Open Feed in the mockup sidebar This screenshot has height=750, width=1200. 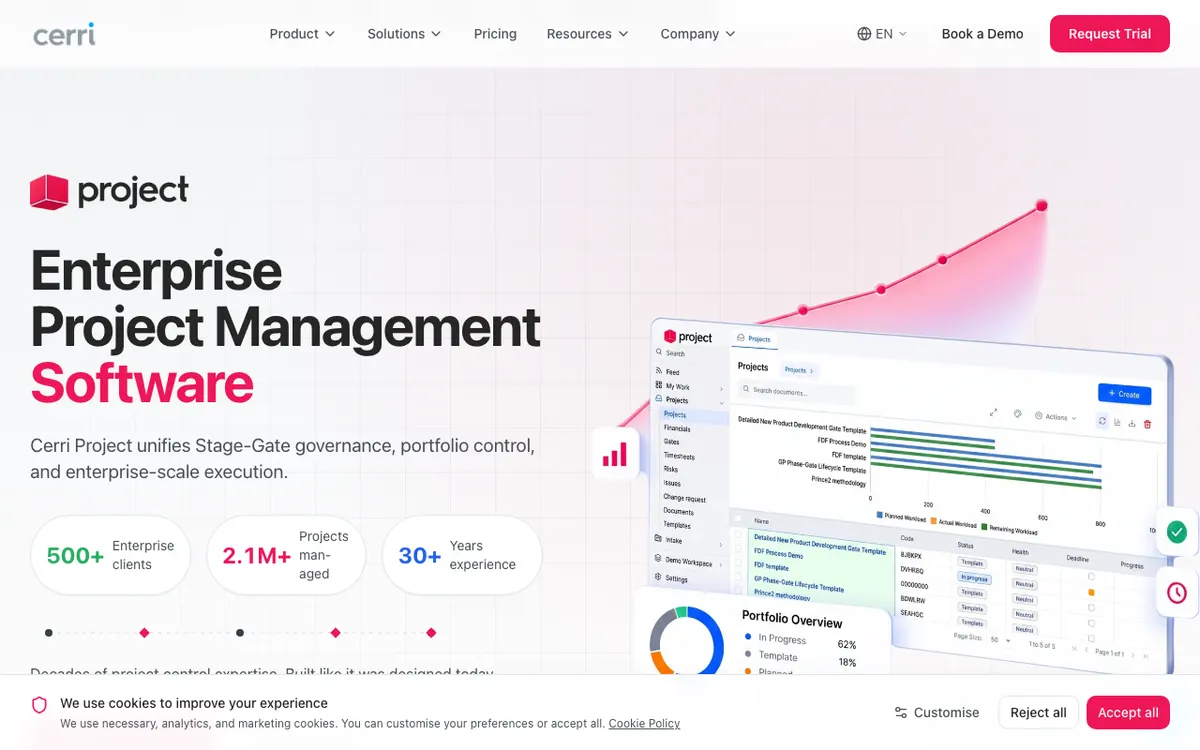[x=672, y=372]
